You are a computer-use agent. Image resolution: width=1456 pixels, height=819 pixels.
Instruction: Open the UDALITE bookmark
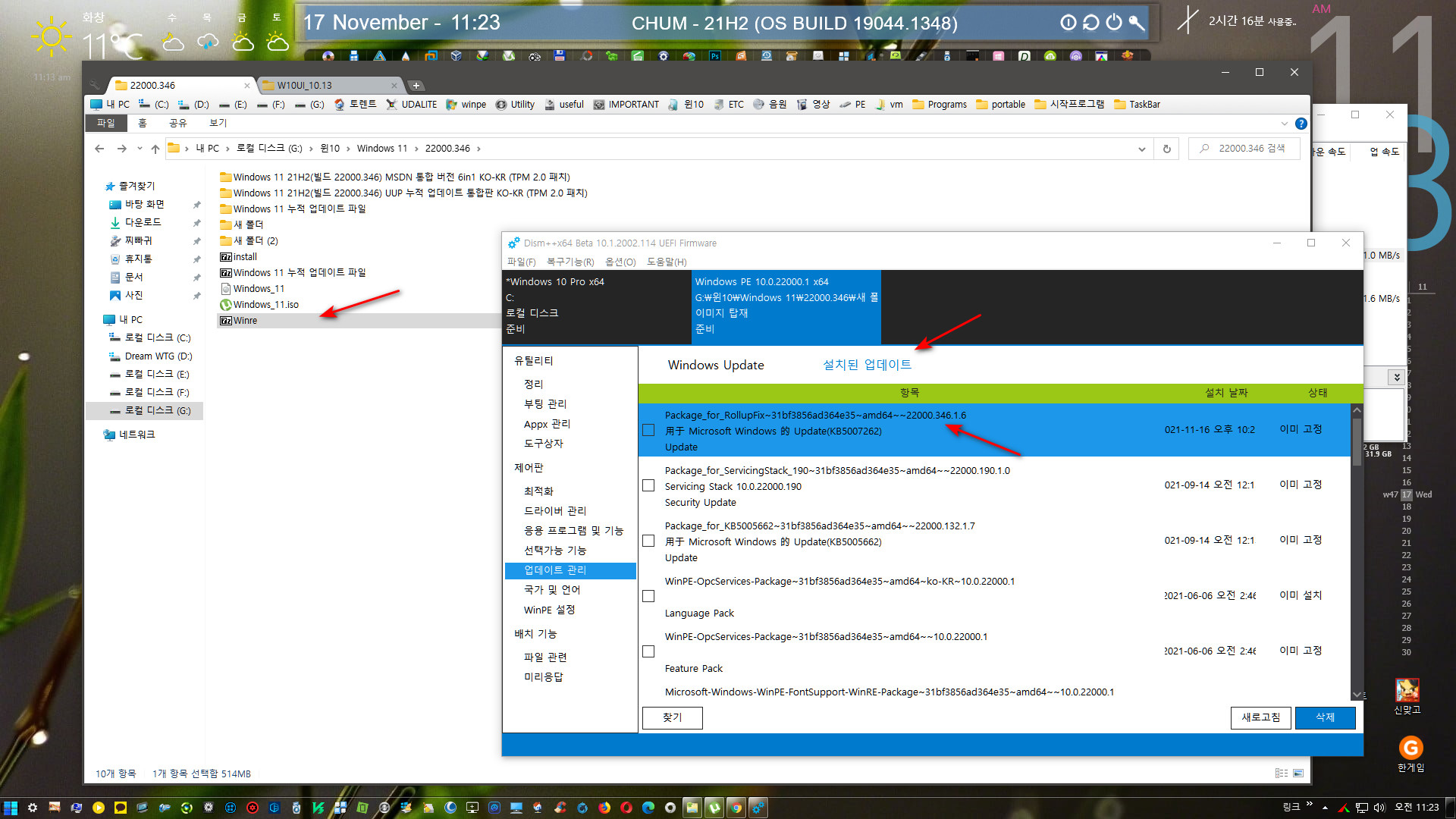click(411, 105)
